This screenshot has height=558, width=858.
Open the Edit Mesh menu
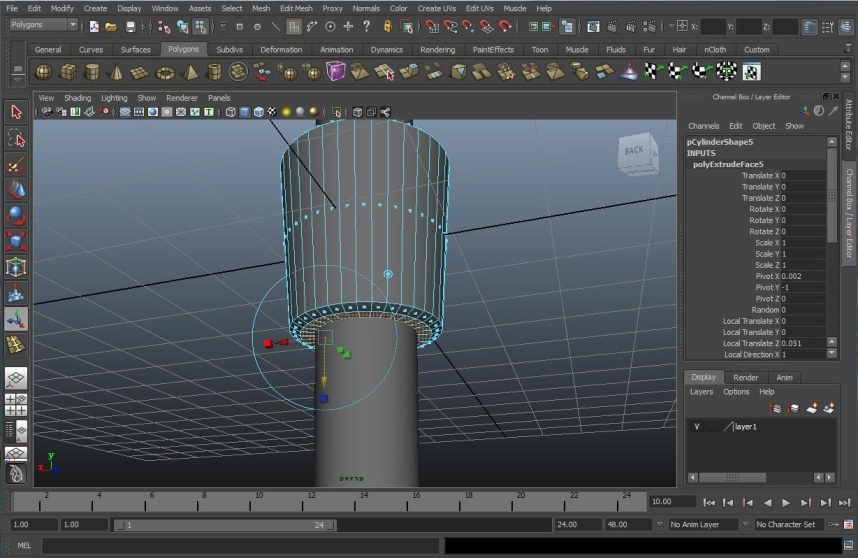click(x=296, y=8)
